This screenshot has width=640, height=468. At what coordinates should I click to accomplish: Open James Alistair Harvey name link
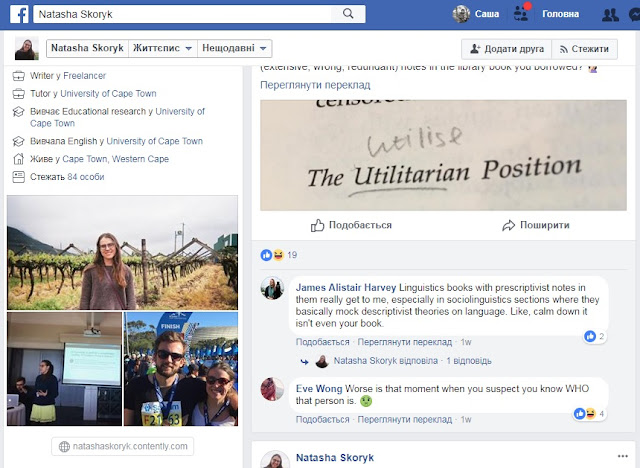click(x=346, y=288)
